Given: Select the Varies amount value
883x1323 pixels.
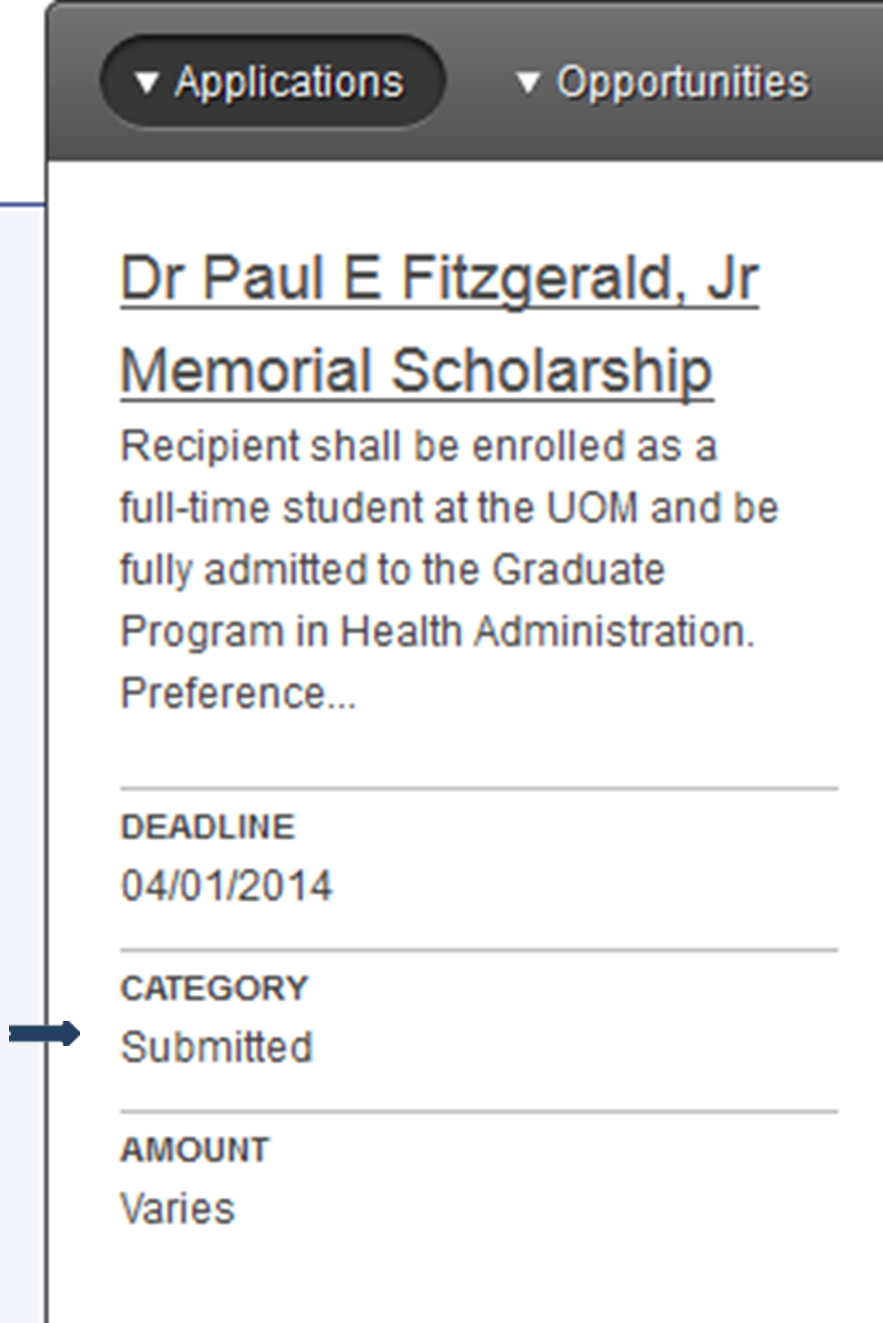Looking at the screenshot, I should (178, 1208).
